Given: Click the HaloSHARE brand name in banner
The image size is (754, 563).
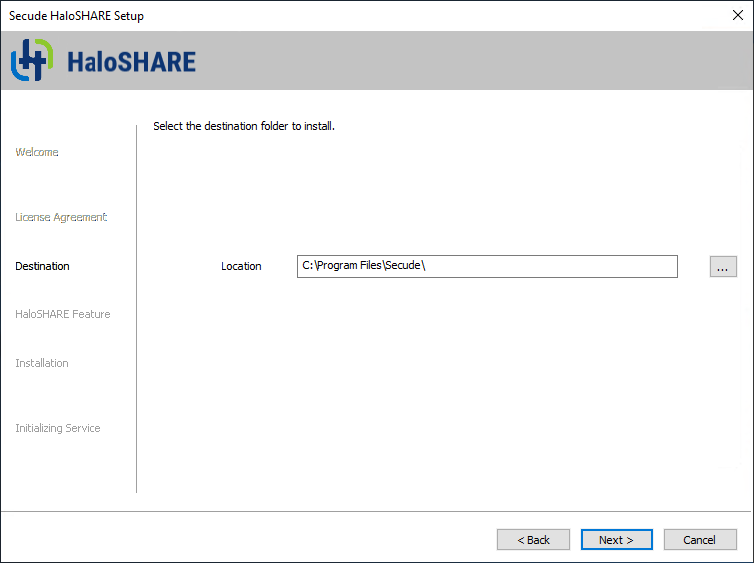Looking at the screenshot, I should pyautogui.click(x=131, y=62).
